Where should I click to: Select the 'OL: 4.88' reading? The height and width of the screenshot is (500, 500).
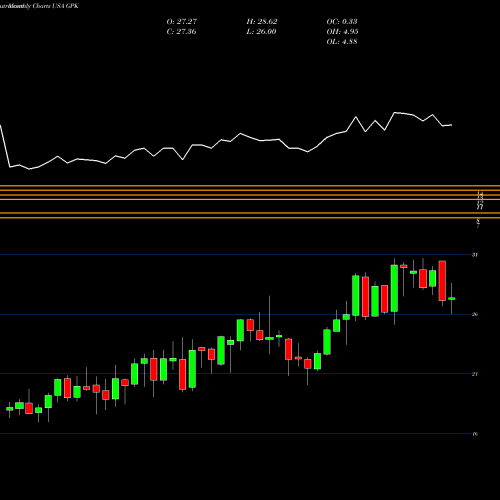click(x=342, y=42)
